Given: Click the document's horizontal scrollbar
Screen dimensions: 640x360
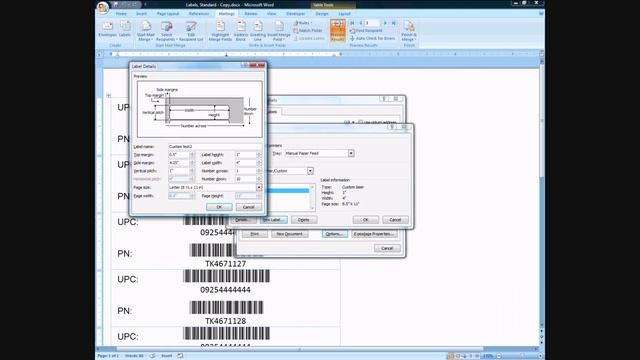Looking at the screenshot, I should pos(300,349).
